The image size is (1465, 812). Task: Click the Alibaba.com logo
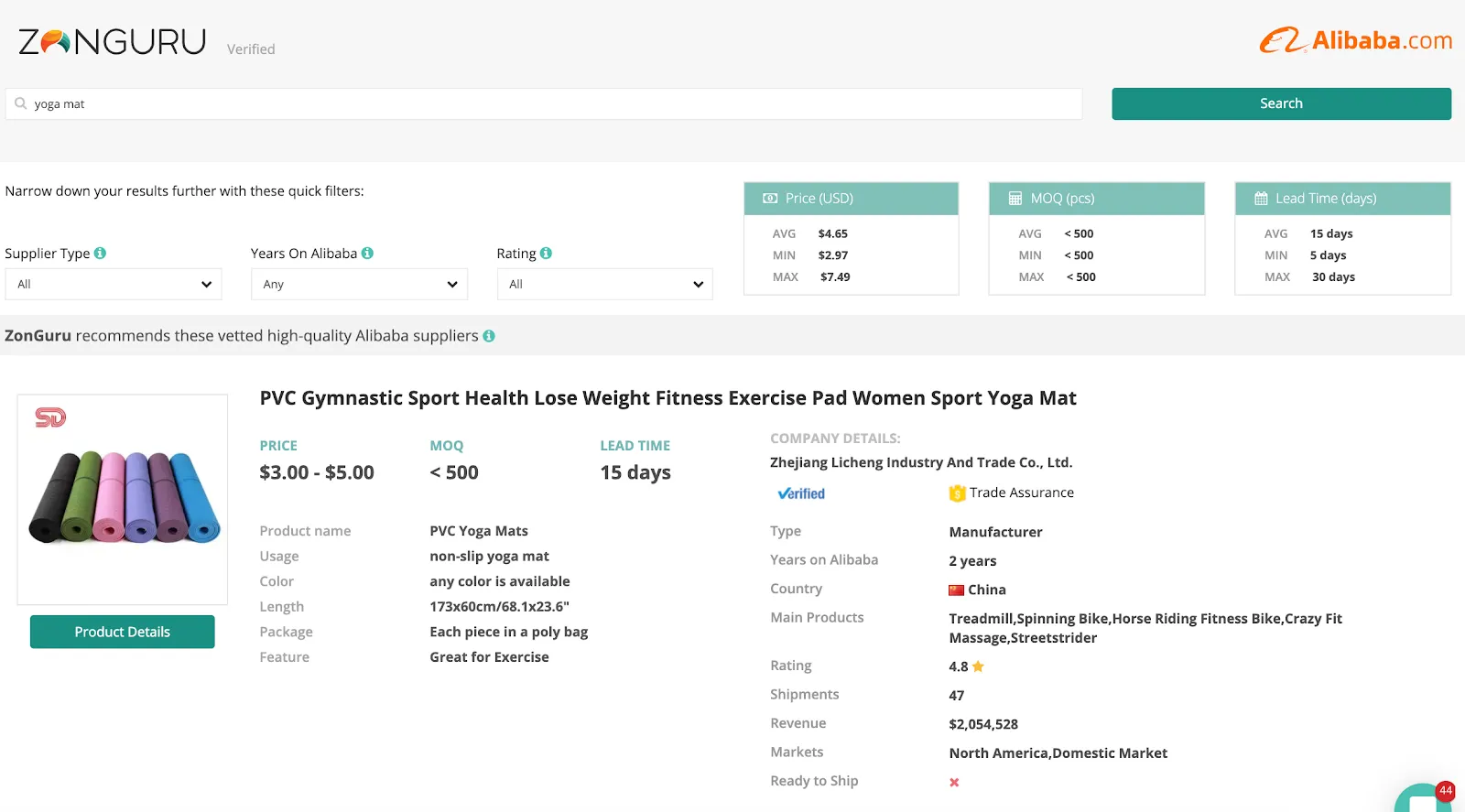tap(1356, 40)
